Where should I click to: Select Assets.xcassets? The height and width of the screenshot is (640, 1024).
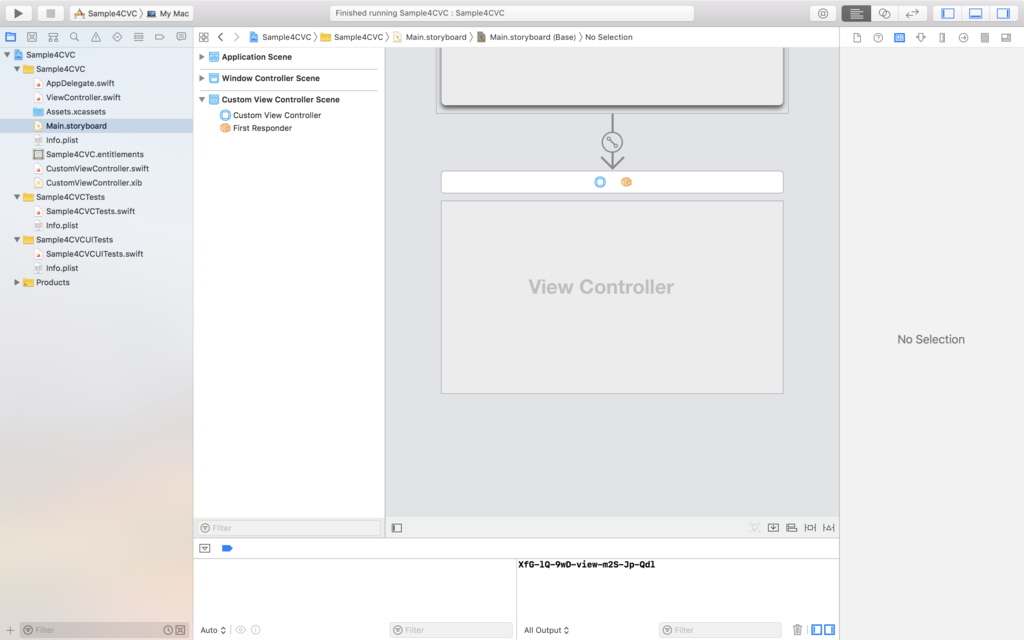(75, 112)
